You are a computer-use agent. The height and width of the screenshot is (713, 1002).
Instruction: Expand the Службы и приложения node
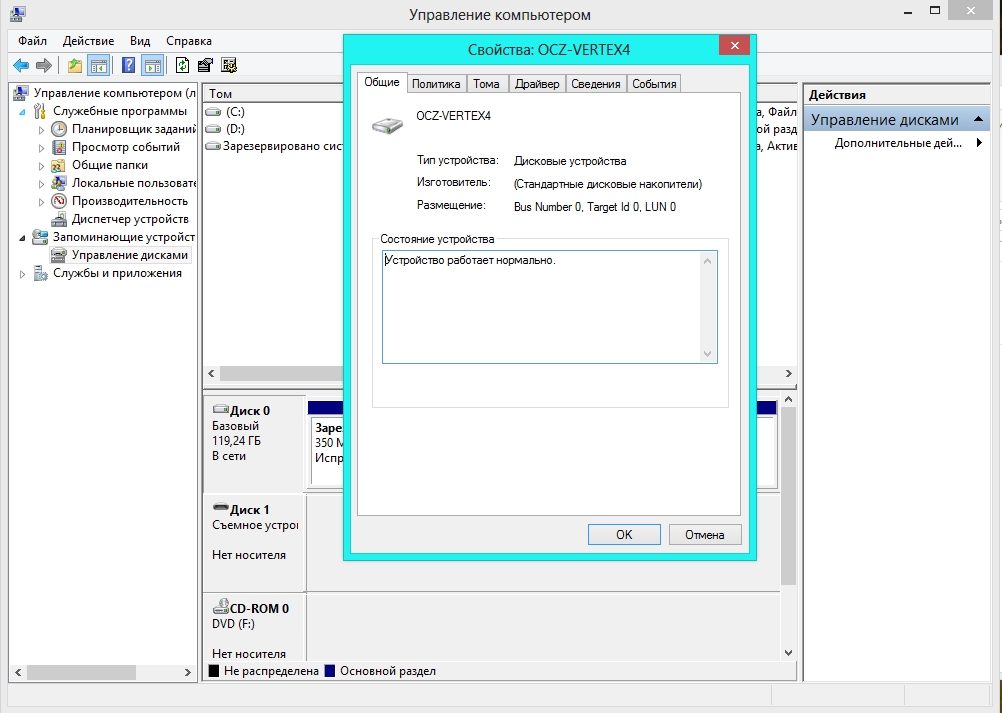click(x=23, y=273)
